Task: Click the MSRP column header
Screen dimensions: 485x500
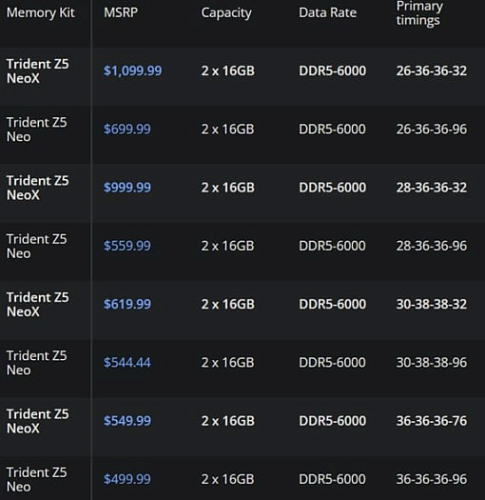Action: coord(121,13)
